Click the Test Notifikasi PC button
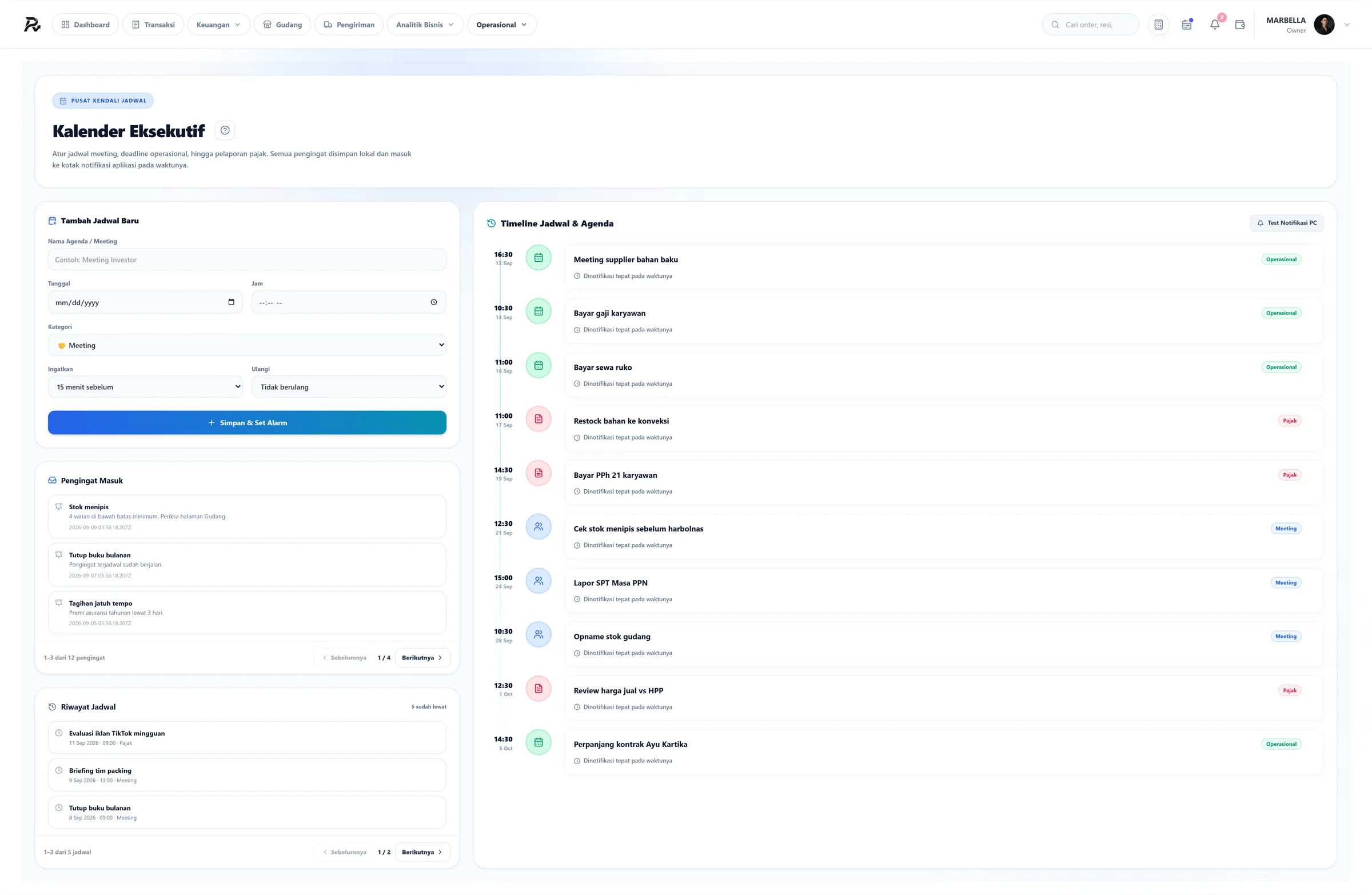Image resolution: width=1372 pixels, height=895 pixels. [x=1287, y=223]
